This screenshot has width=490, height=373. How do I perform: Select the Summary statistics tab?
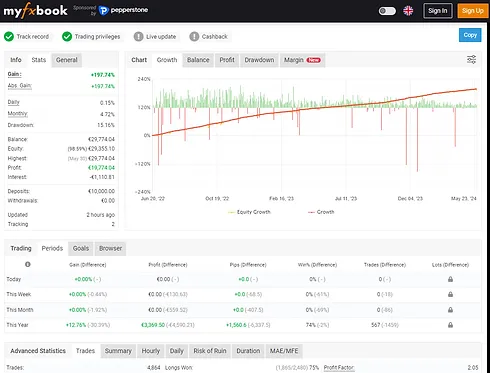click(x=118, y=351)
